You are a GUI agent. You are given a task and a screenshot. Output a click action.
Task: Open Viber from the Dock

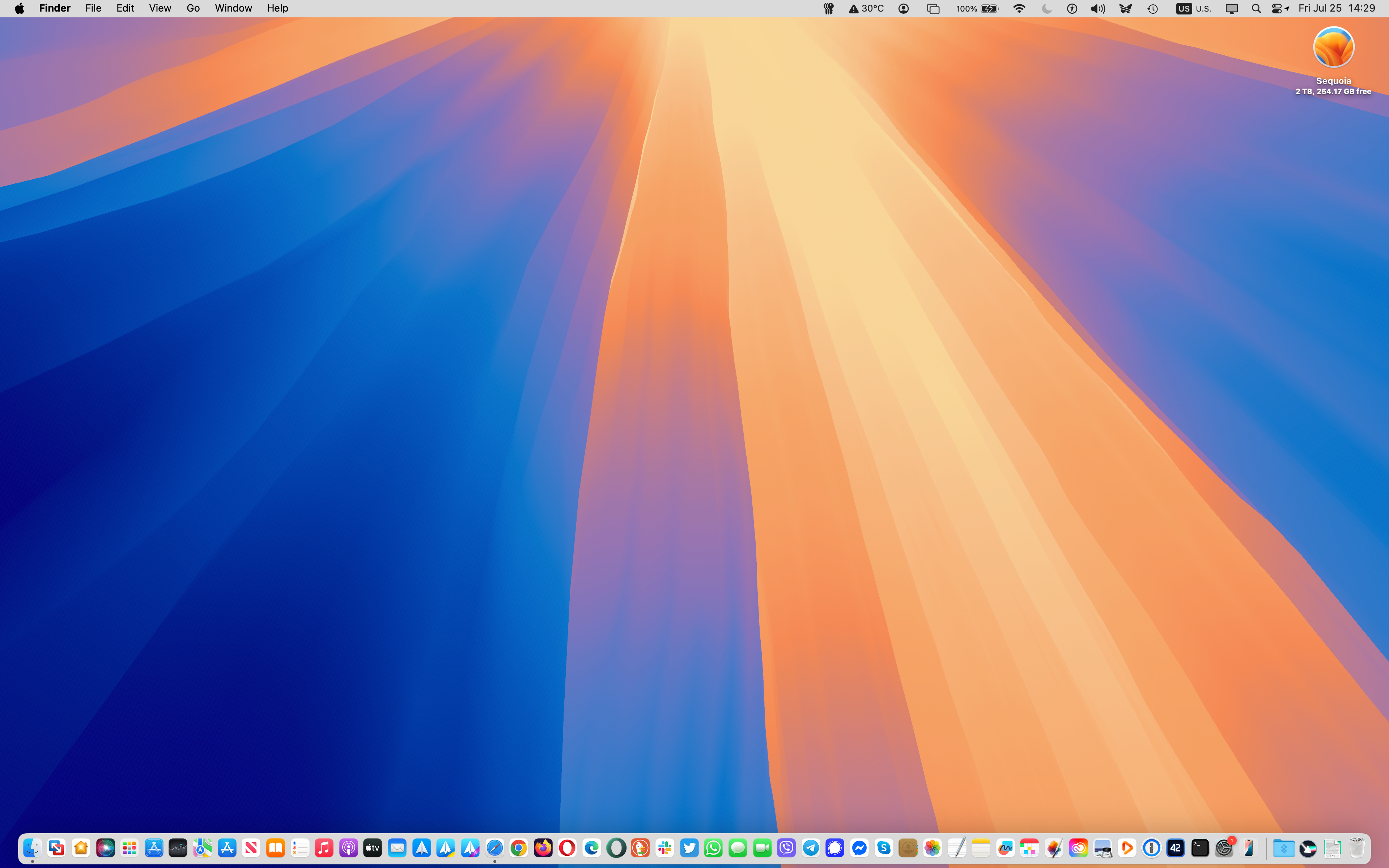point(786,848)
